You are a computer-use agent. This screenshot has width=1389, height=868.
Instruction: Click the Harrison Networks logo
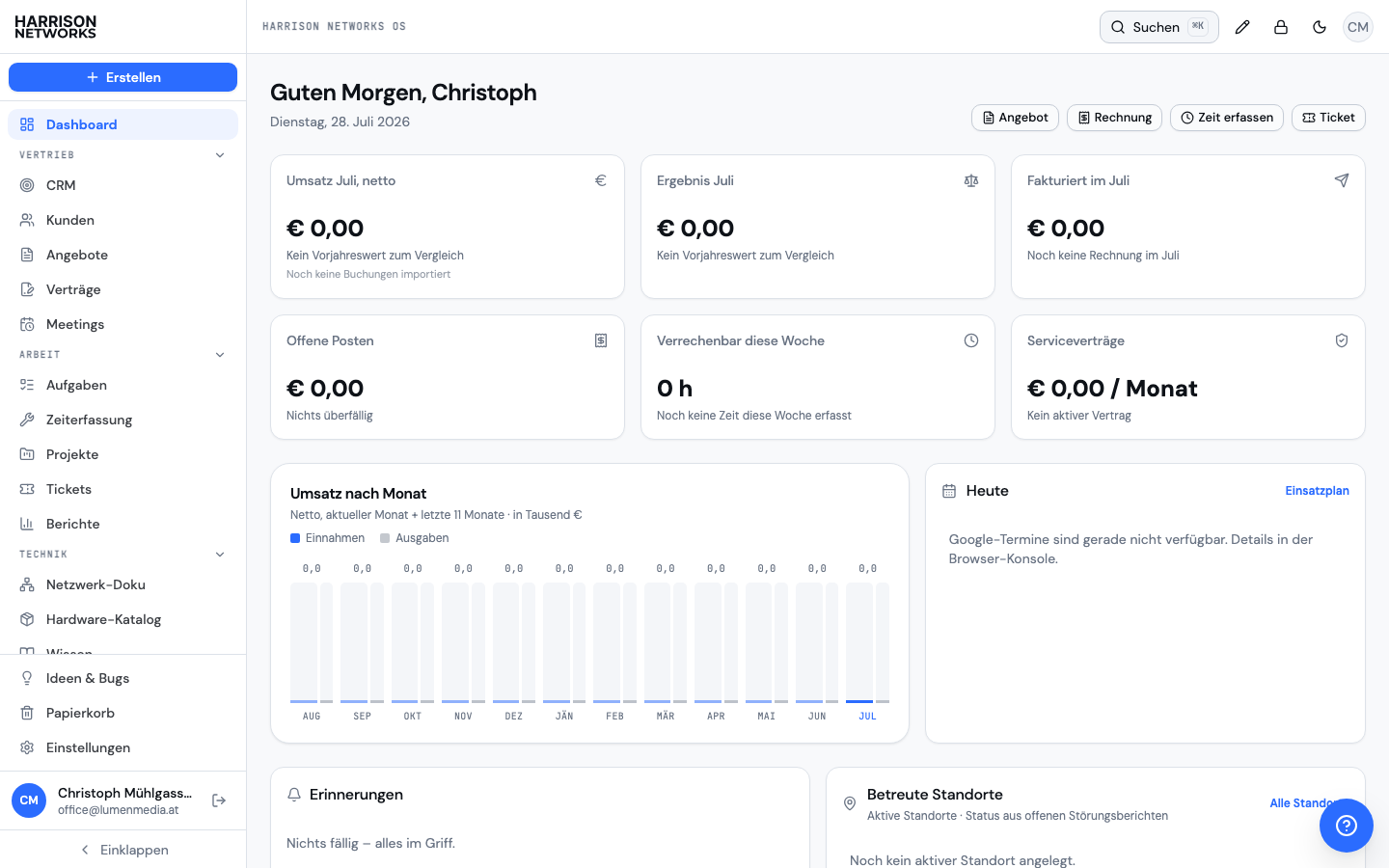[56, 27]
